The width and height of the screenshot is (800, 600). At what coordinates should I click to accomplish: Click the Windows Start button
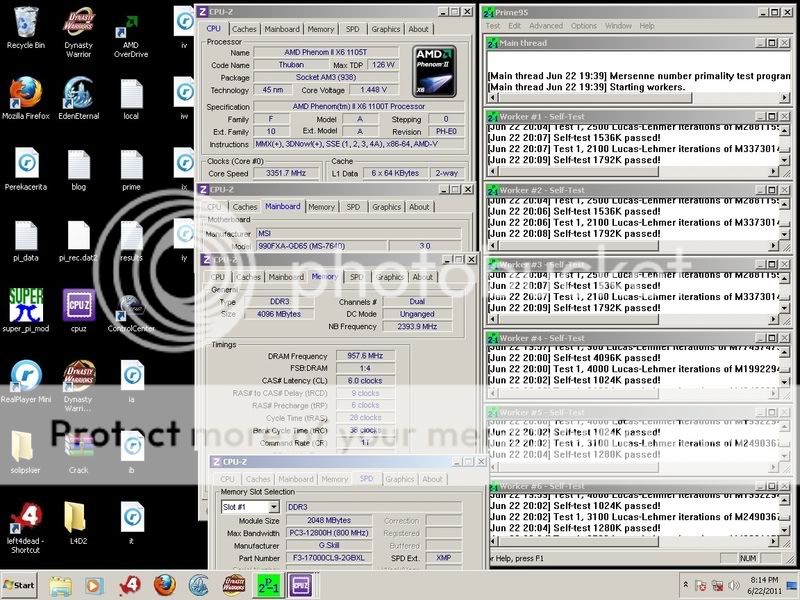point(20,585)
